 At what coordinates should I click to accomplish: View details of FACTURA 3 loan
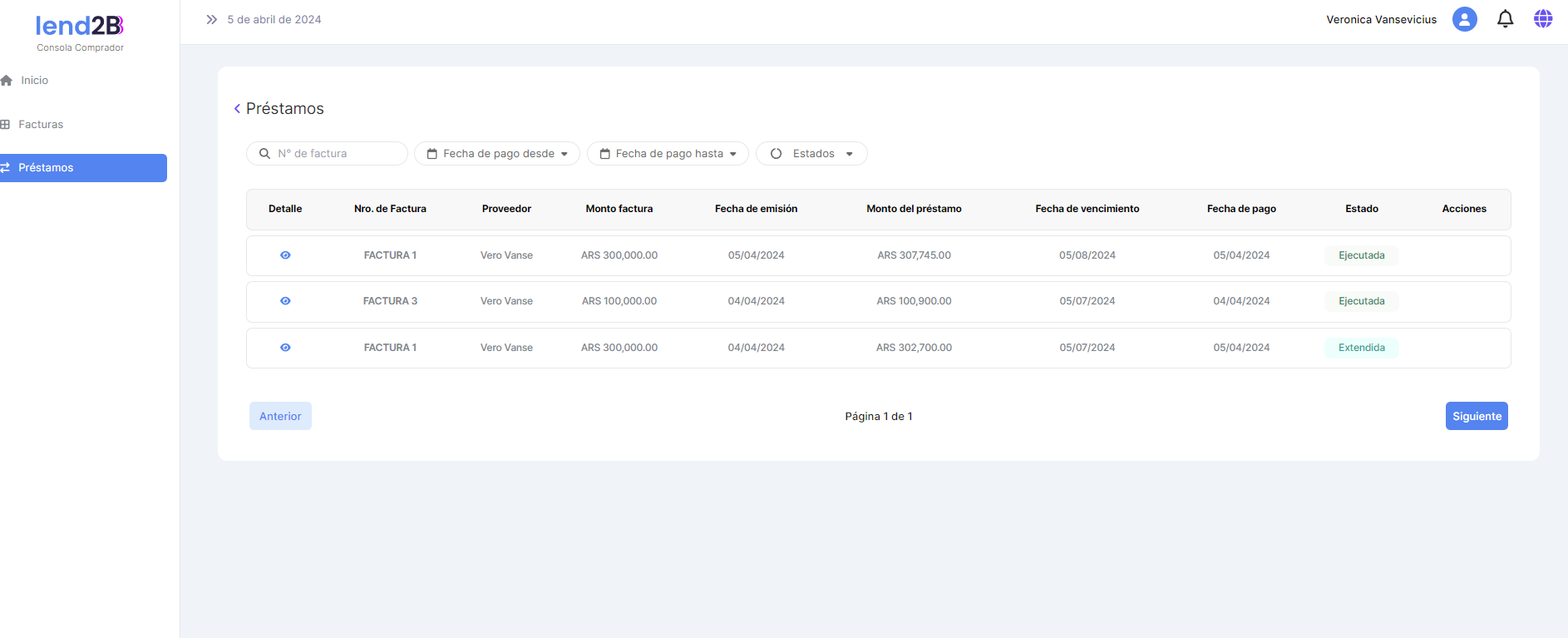coord(285,301)
